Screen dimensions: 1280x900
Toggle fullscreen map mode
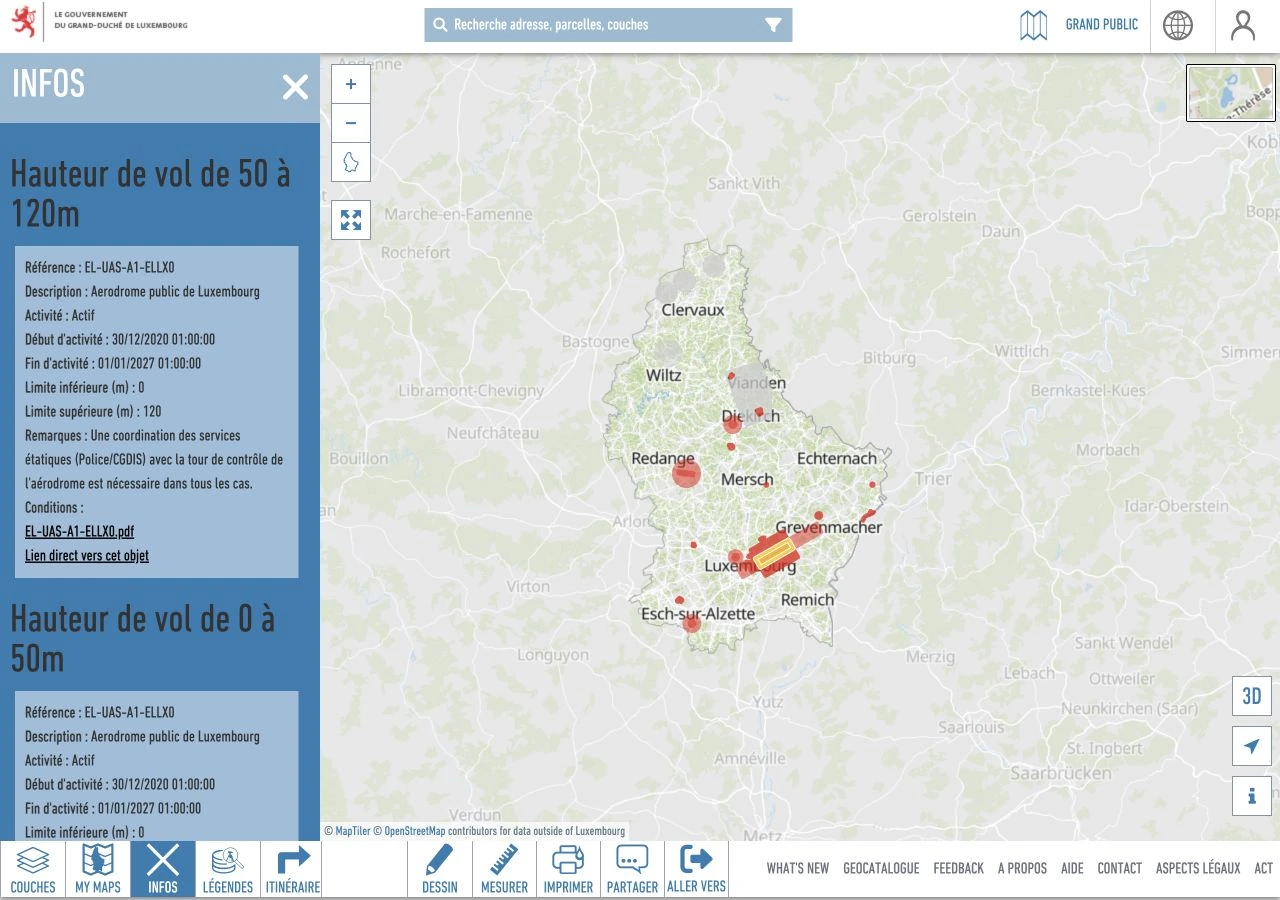pos(351,220)
